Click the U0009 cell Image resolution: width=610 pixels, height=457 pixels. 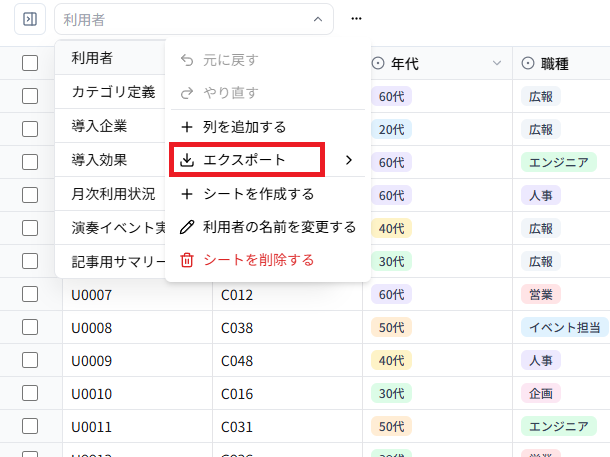[x=137, y=361]
